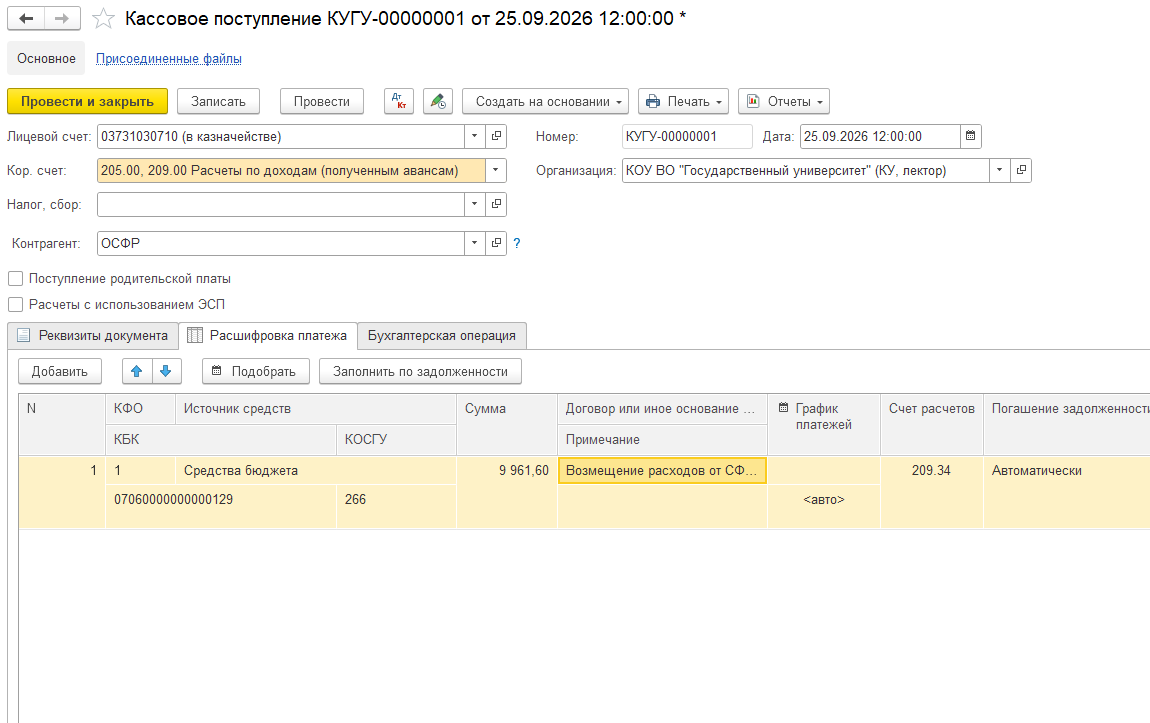Open the Печать dropdown menu

[x=683, y=101]
